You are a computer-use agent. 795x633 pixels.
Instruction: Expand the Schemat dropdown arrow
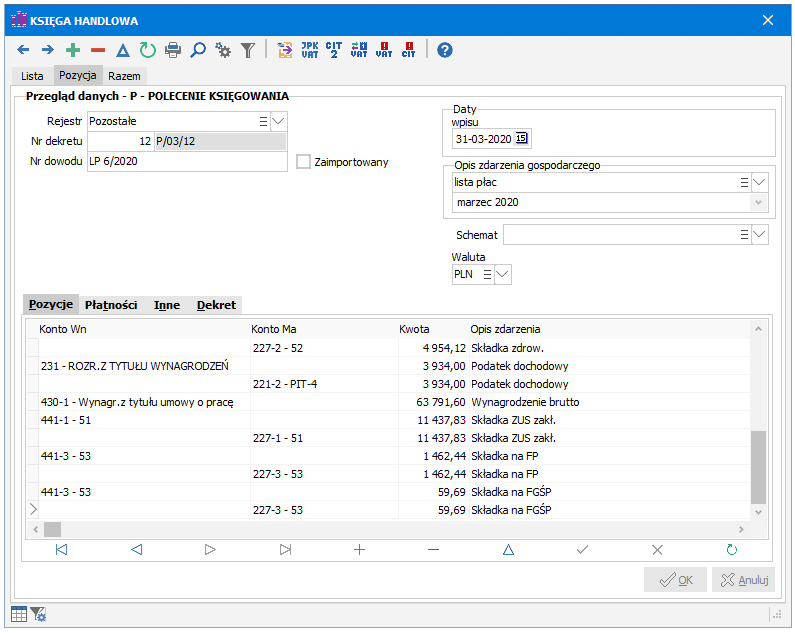pos(759,234)
